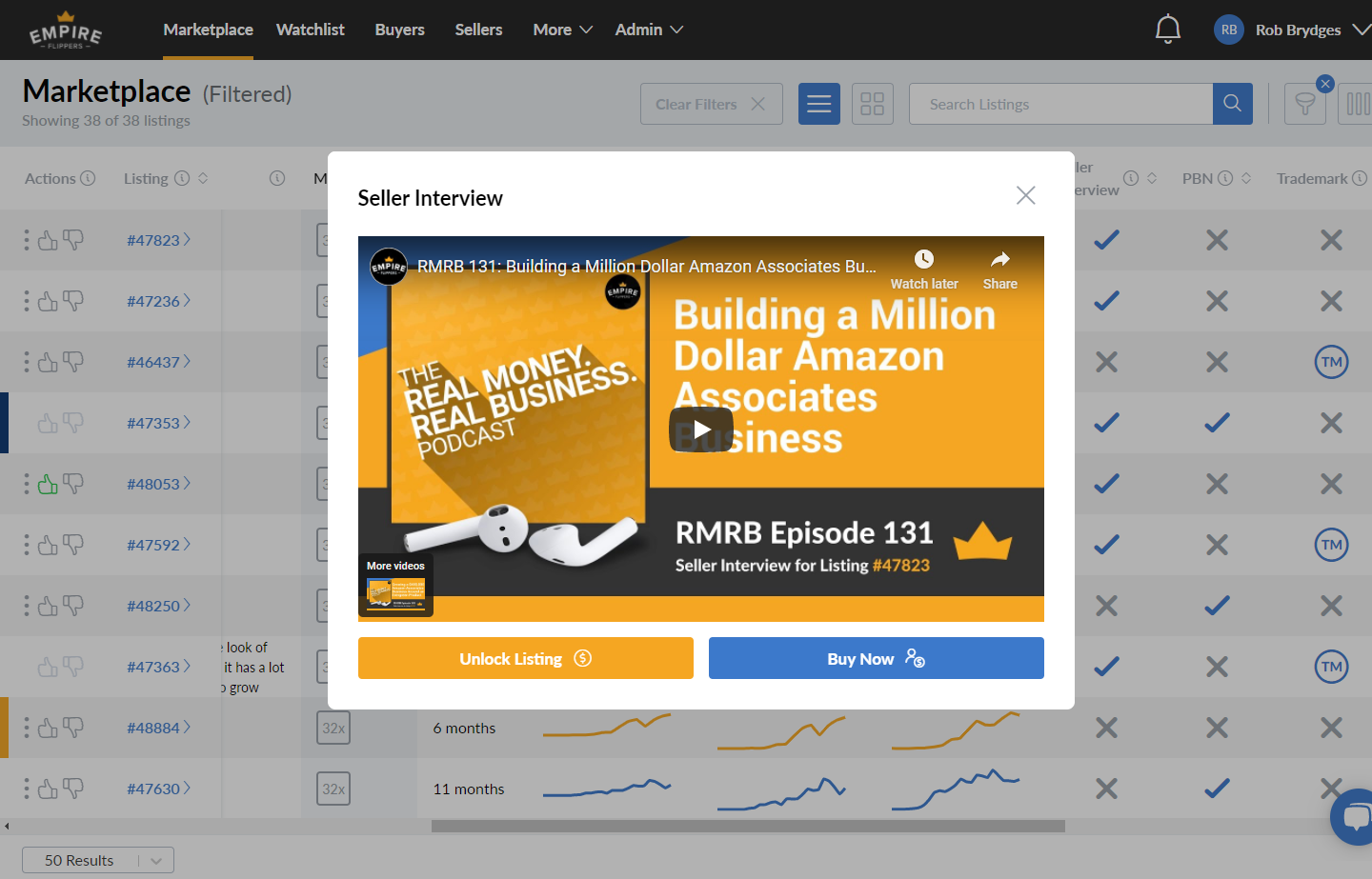Thumbs down listing #46437
This screenshot has height=879, width=1372.
(73, 362)
